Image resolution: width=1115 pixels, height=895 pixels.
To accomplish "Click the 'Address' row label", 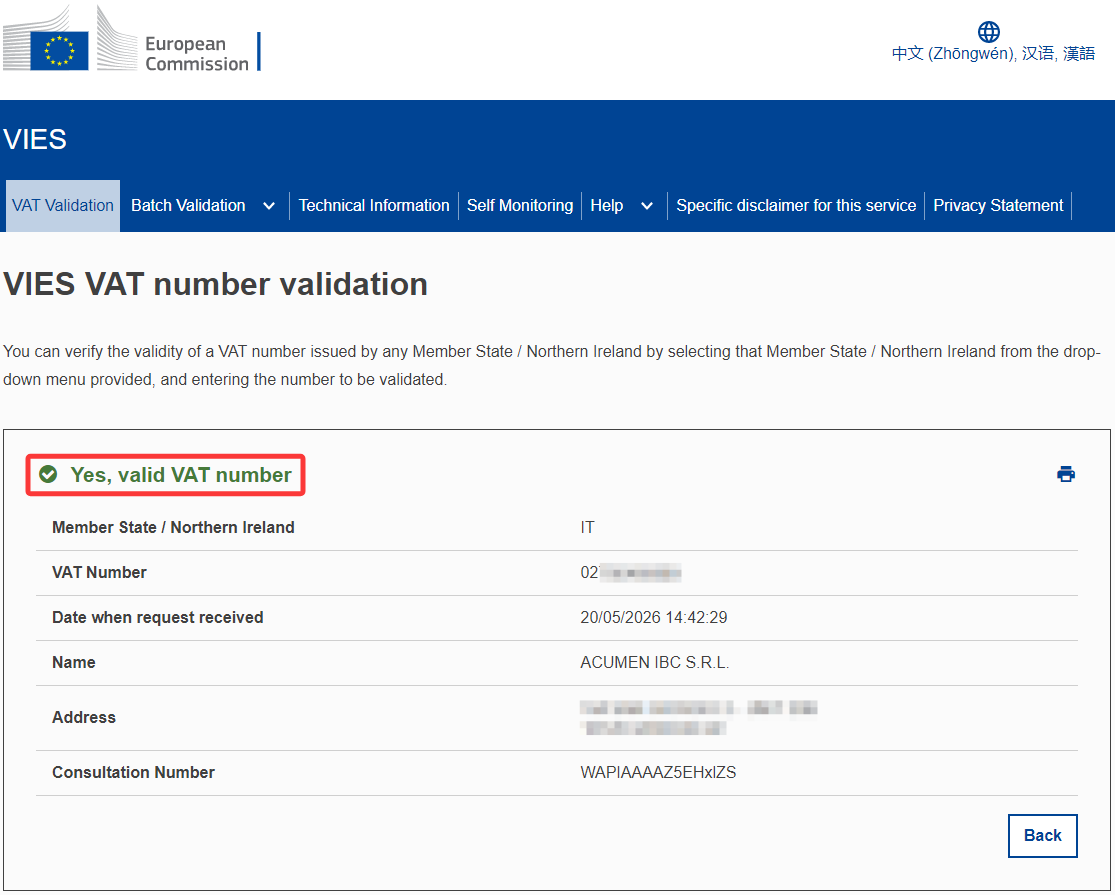I will [x=83, y=717].
